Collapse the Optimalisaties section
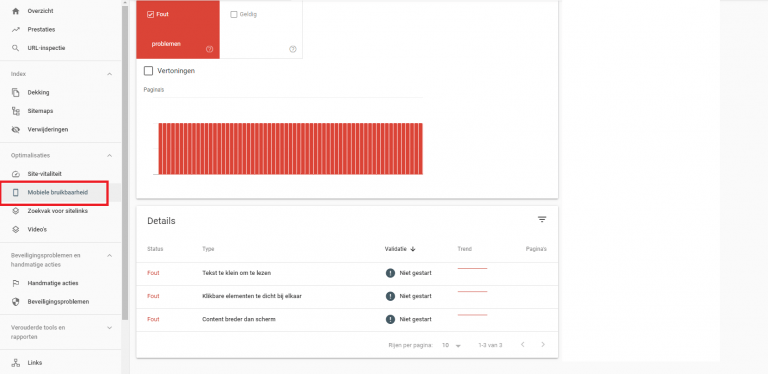 pos(109,156)
